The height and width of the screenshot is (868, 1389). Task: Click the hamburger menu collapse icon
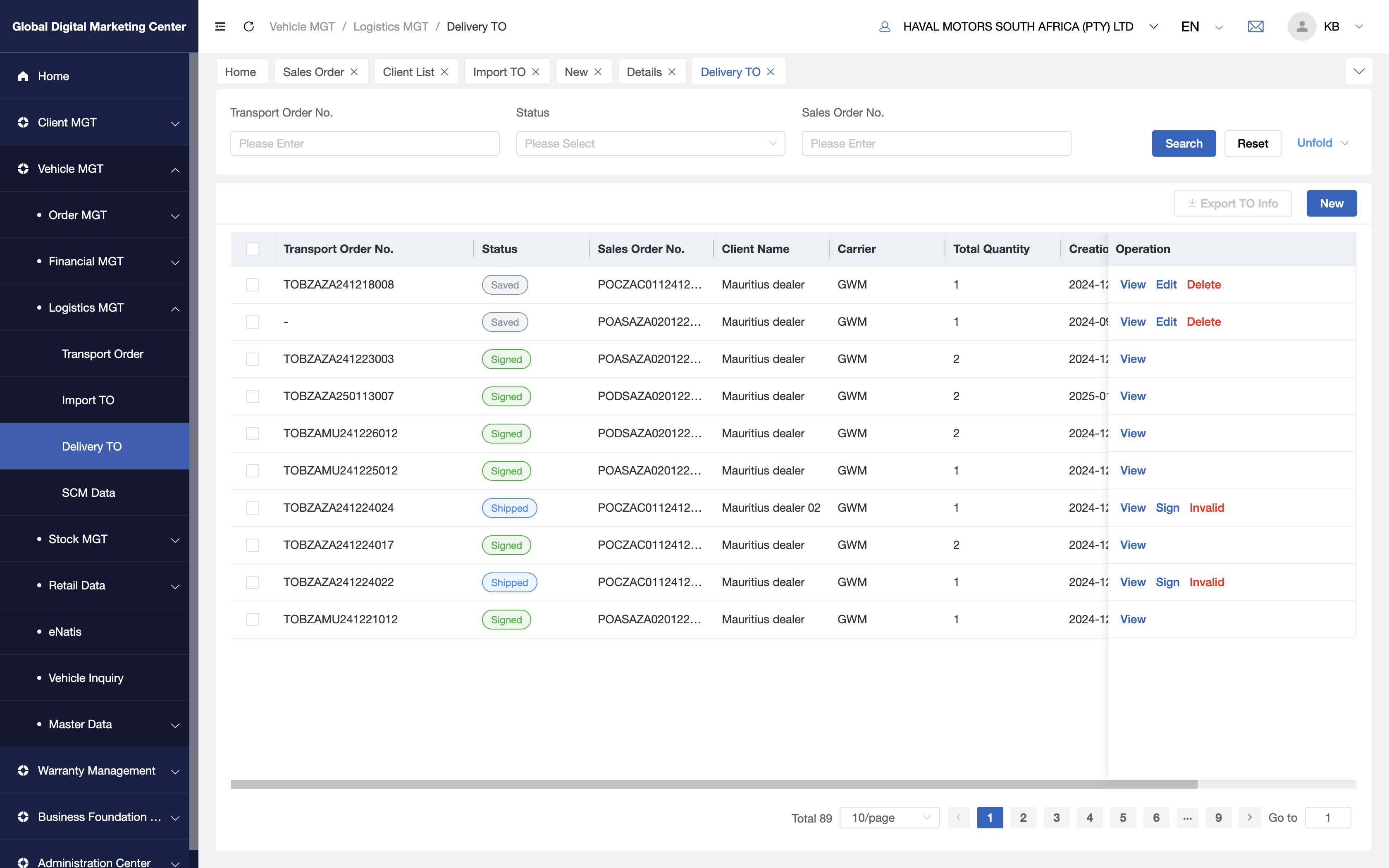[x=220, y=26]
